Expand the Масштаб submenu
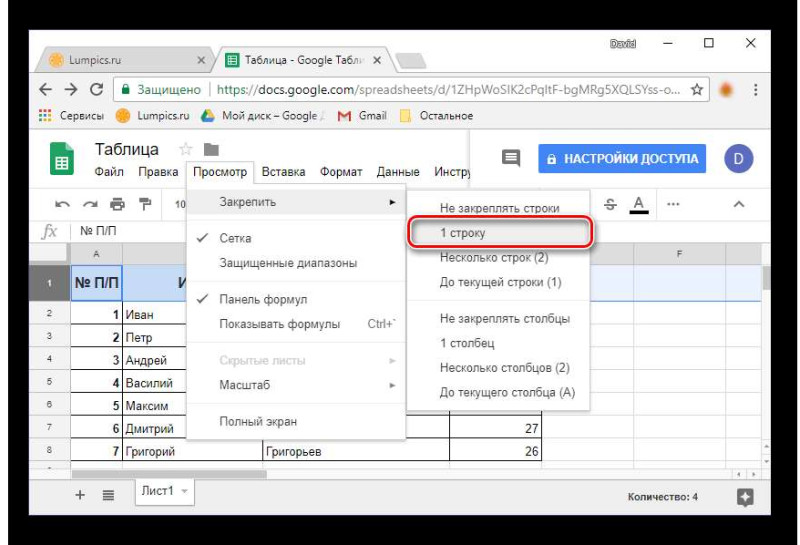The image size is (800, 545). [x=296, y=385]
